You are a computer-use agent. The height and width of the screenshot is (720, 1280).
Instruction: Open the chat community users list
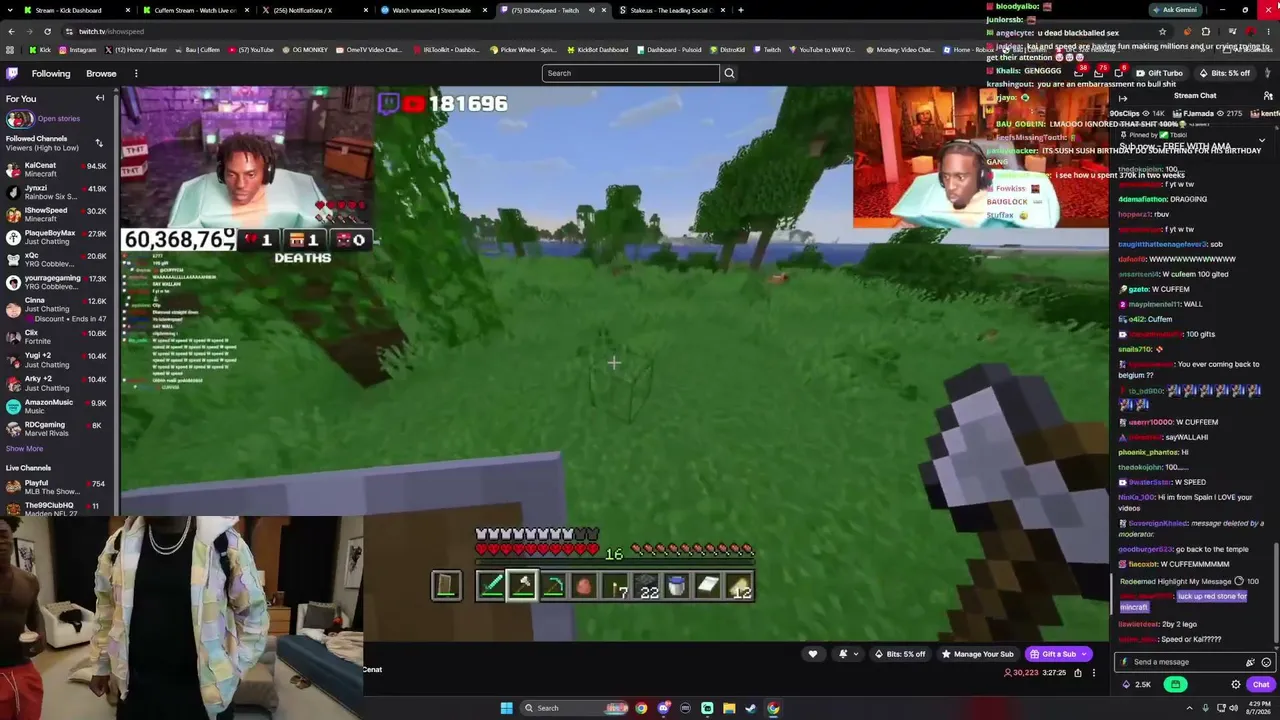click(1268, 96)
